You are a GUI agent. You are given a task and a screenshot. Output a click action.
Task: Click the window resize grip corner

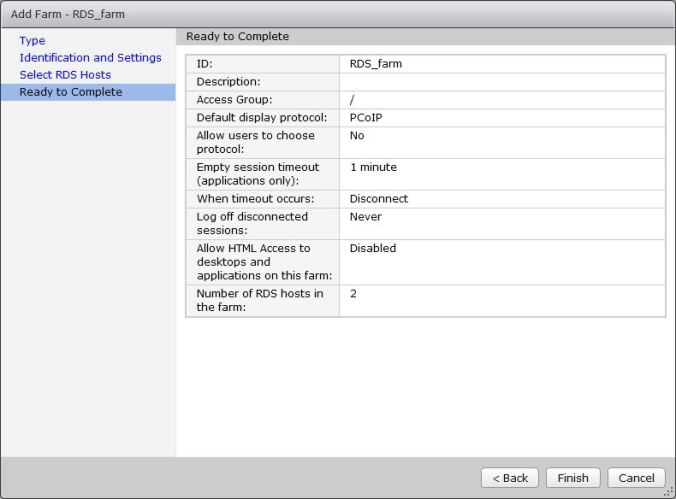click(669, 492)
